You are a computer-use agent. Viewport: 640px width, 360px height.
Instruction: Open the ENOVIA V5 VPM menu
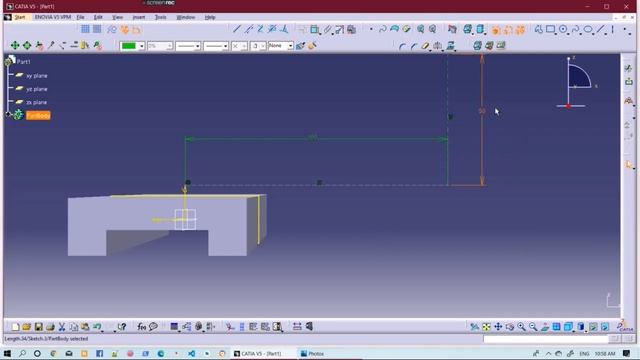pyautogui.click(x=53, y=17)
